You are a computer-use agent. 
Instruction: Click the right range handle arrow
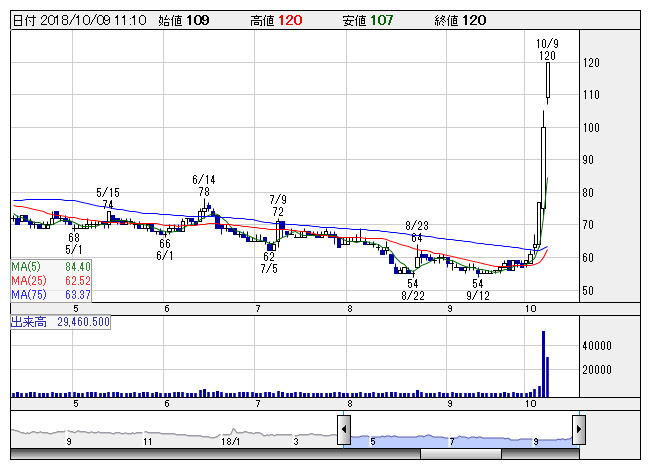tap(578, 430)
